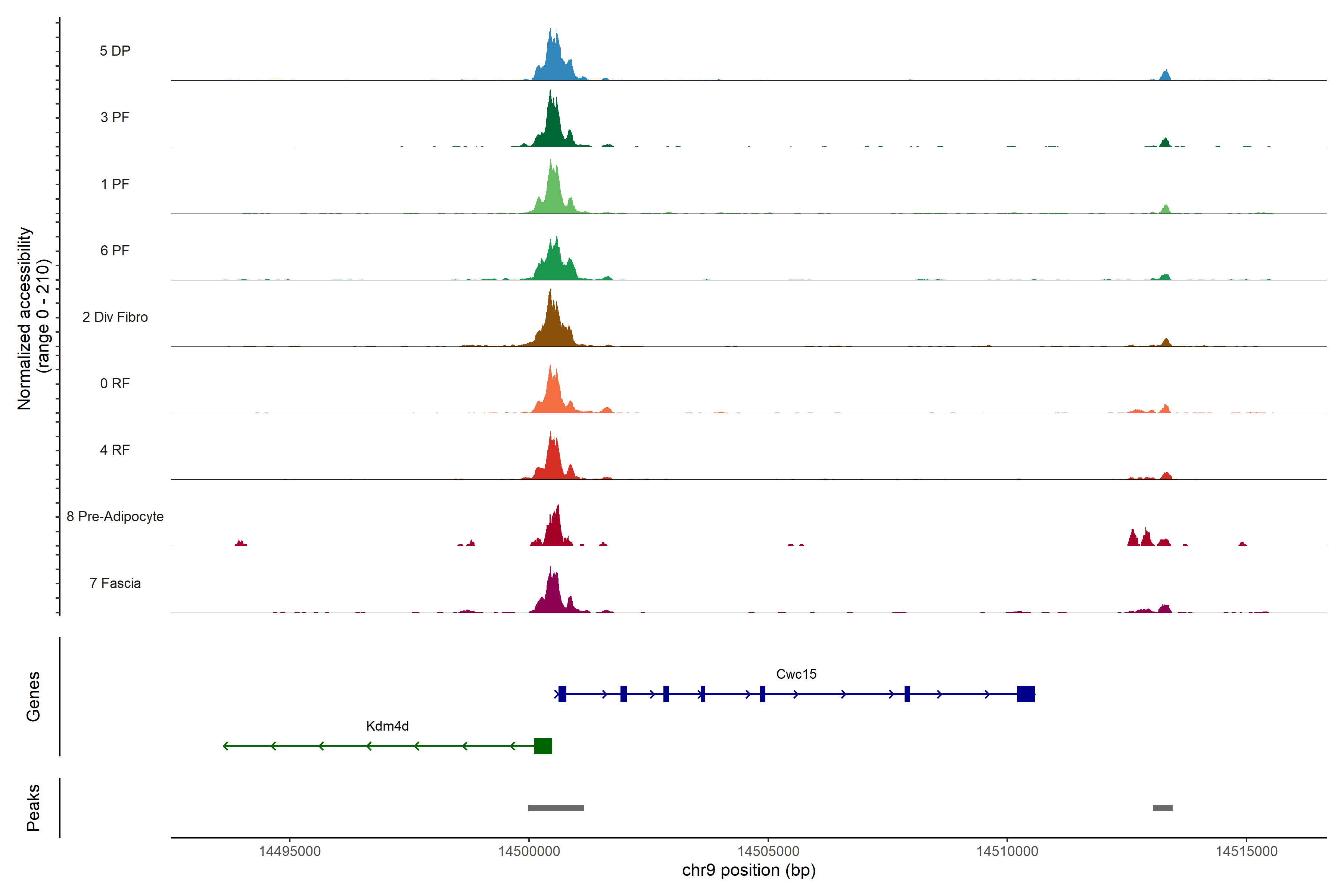Image resolution: width=1344 pixels, height=896 pixels.
Task: Click the Peaks panel label
Action: pyautogui.click(x=33, y=808)
